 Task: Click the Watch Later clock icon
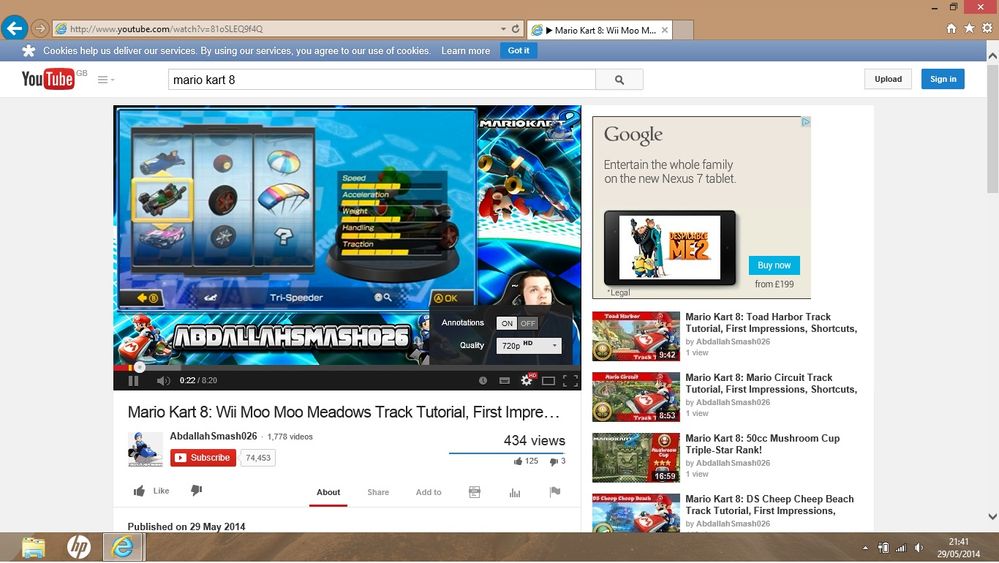coord(483,380)
